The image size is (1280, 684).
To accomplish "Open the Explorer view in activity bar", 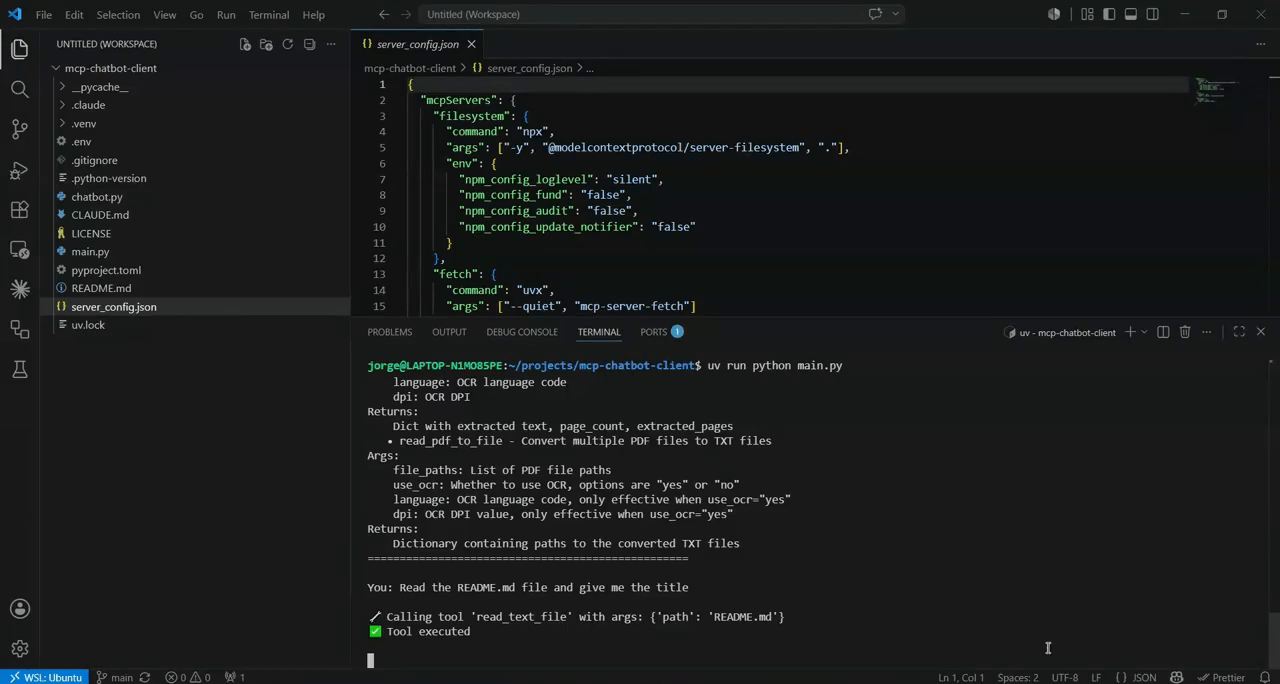I will [19, 49].
